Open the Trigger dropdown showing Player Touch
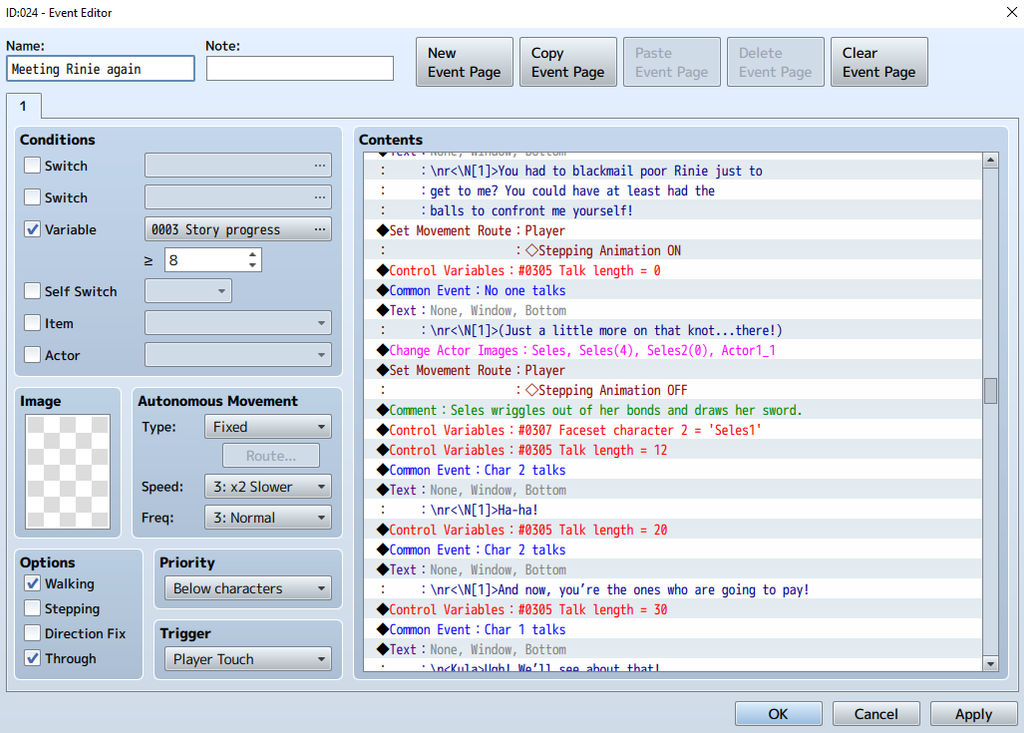The width and height of the screenshot is (1024, 733). [248, 659]
